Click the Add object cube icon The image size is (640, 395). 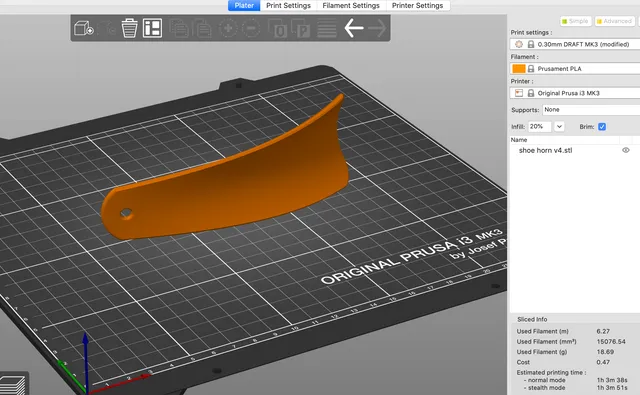pyautogui.click(x=84, y=28)
